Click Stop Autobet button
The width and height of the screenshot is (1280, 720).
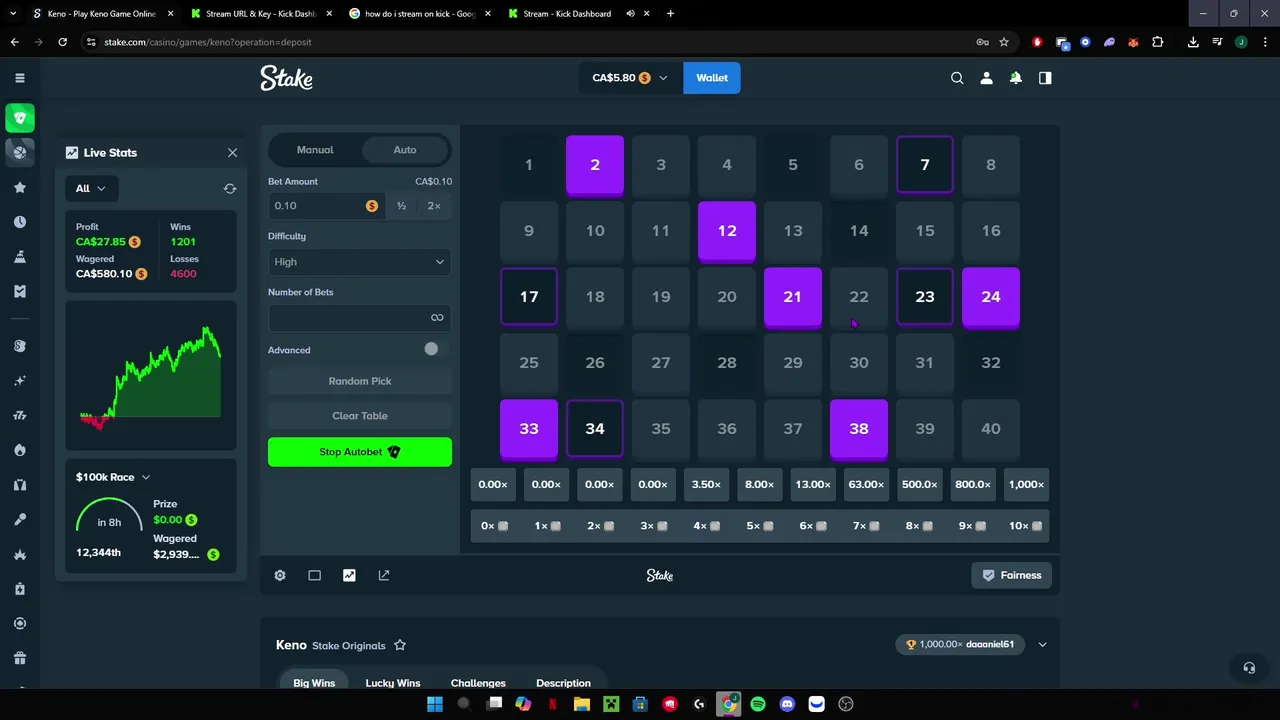tap(360, 452)
